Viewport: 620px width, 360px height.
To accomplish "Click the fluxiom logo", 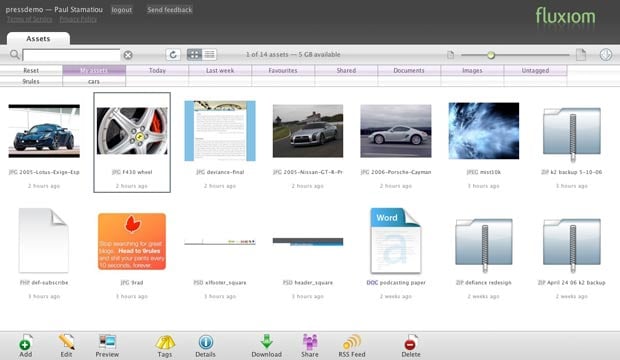I will 565,17.
